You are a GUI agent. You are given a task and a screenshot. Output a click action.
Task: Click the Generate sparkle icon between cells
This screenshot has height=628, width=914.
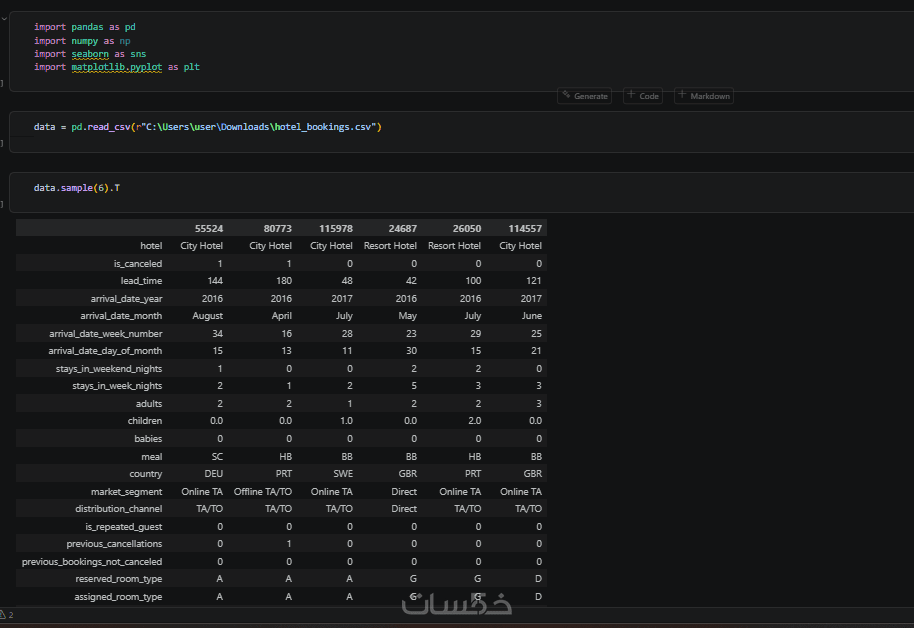(x=566, y=96)
